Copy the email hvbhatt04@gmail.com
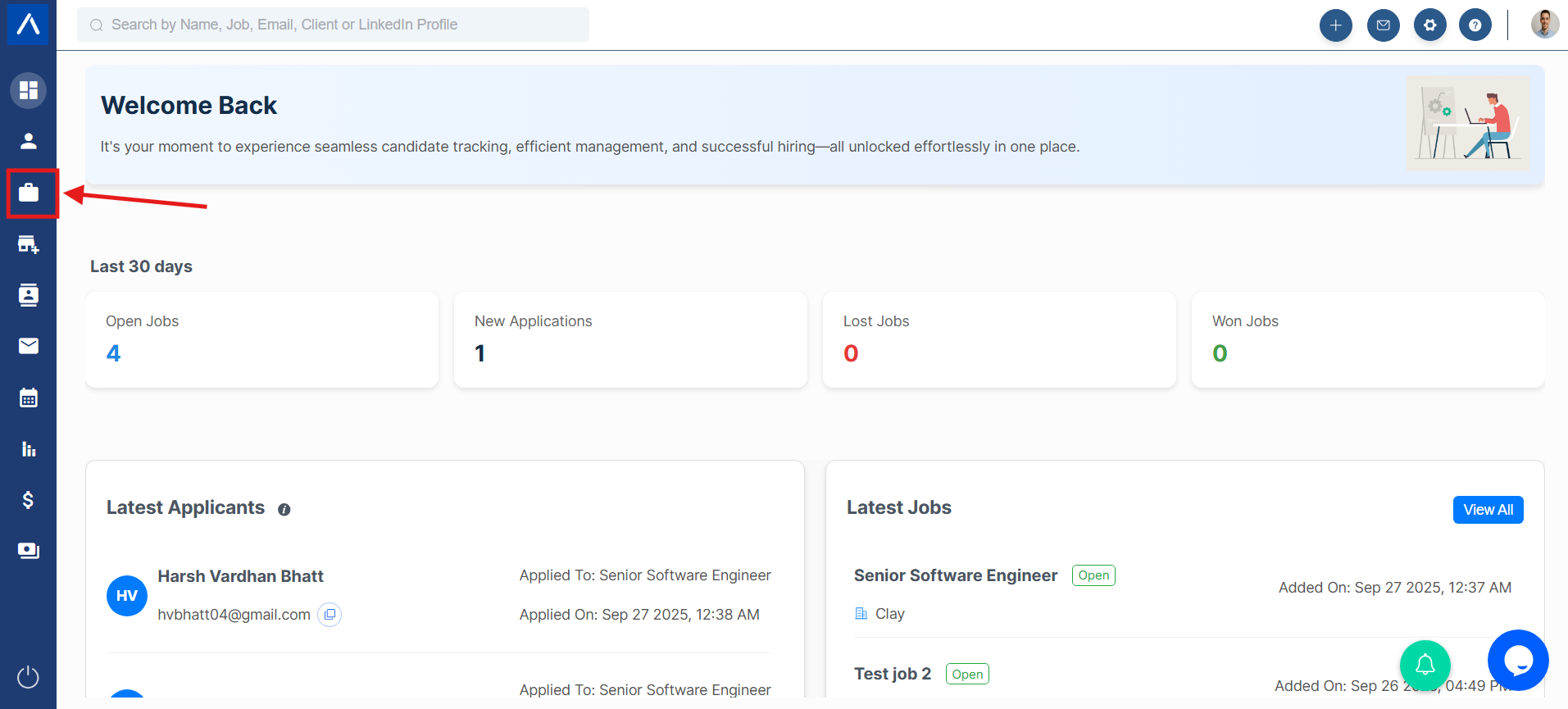The image size is (1568, 709). [330, 615]
